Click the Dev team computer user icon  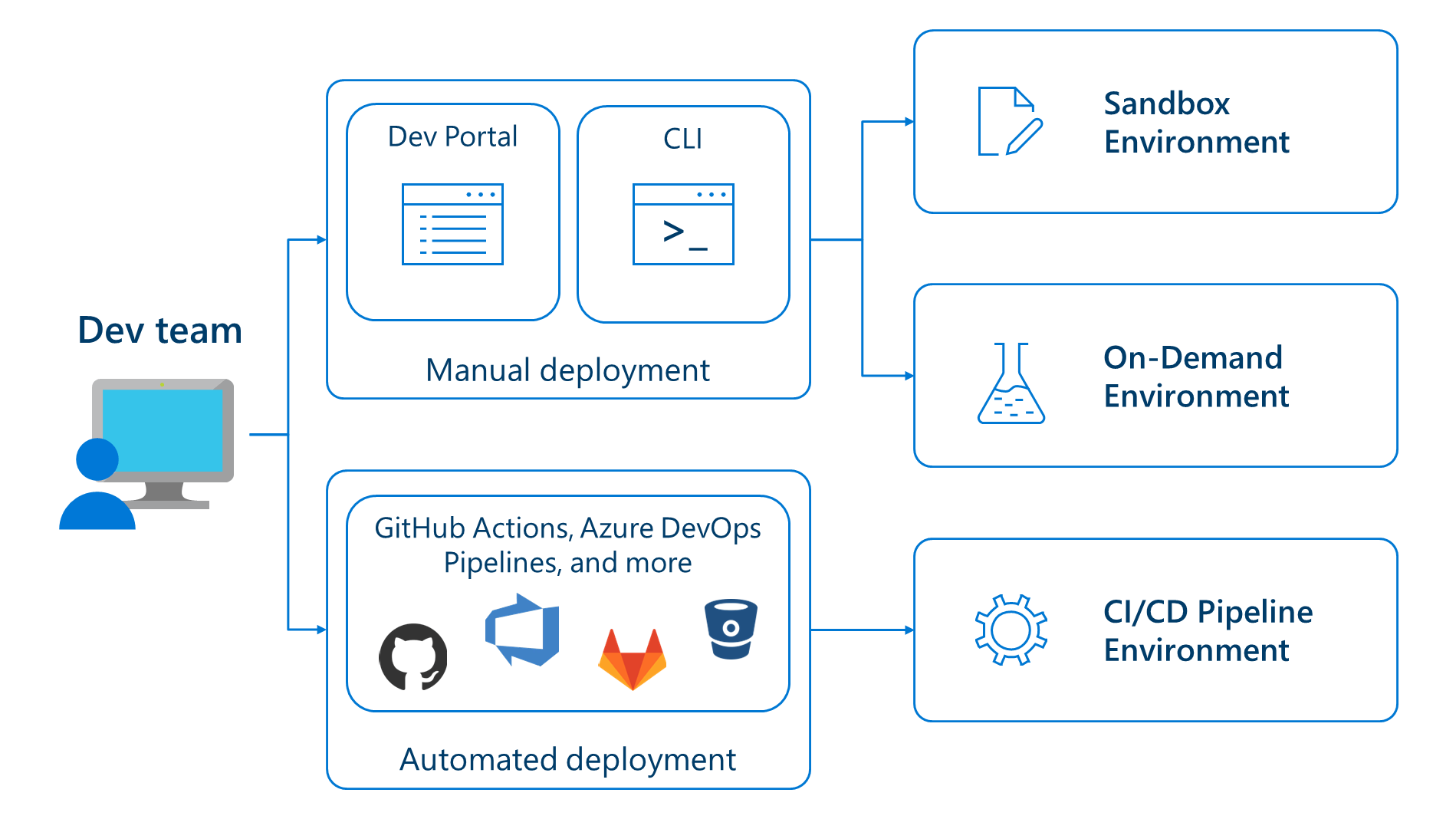[147, 453]
